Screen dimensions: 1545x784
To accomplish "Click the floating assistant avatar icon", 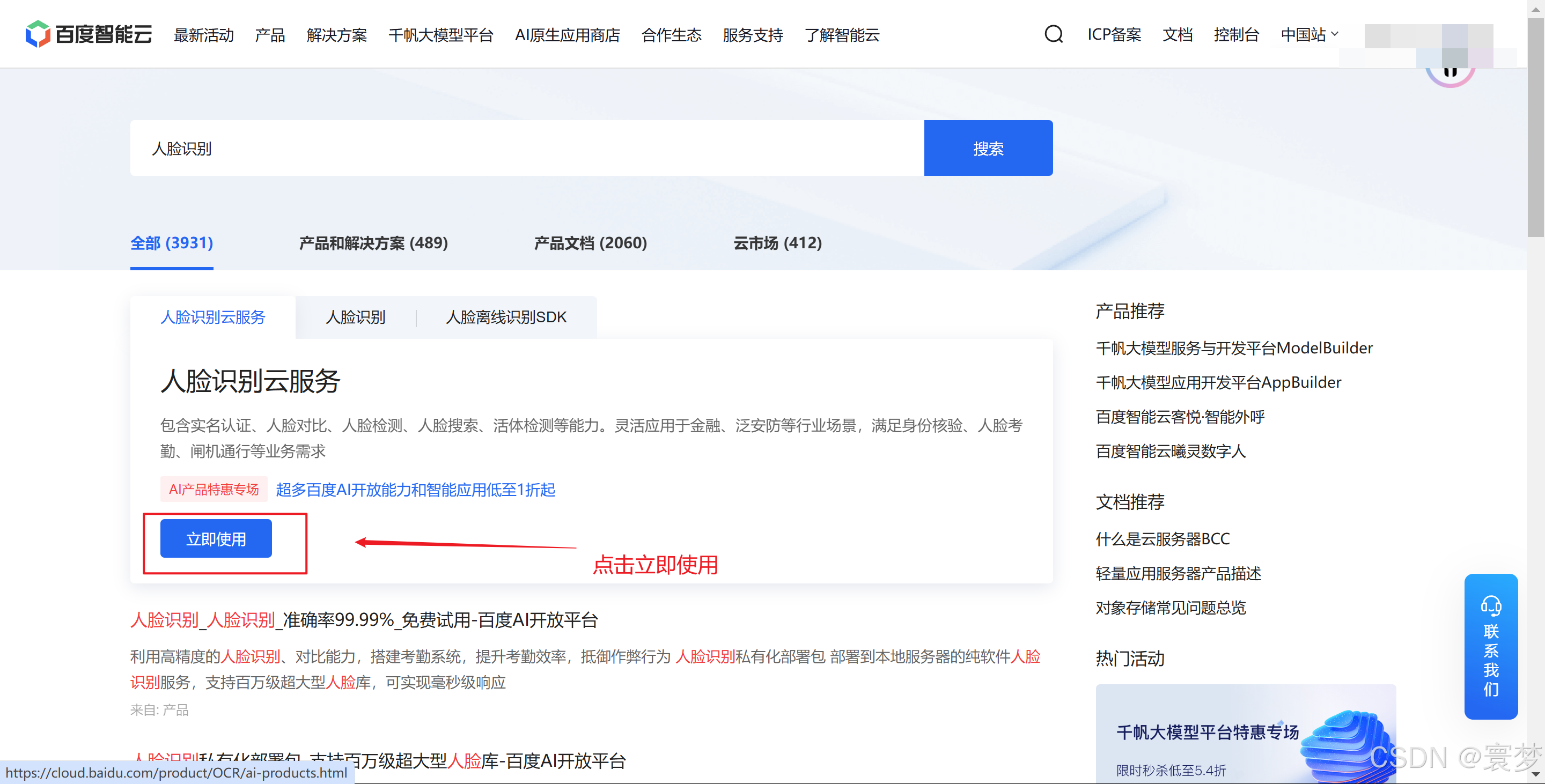I will [x=1450, y=75].
